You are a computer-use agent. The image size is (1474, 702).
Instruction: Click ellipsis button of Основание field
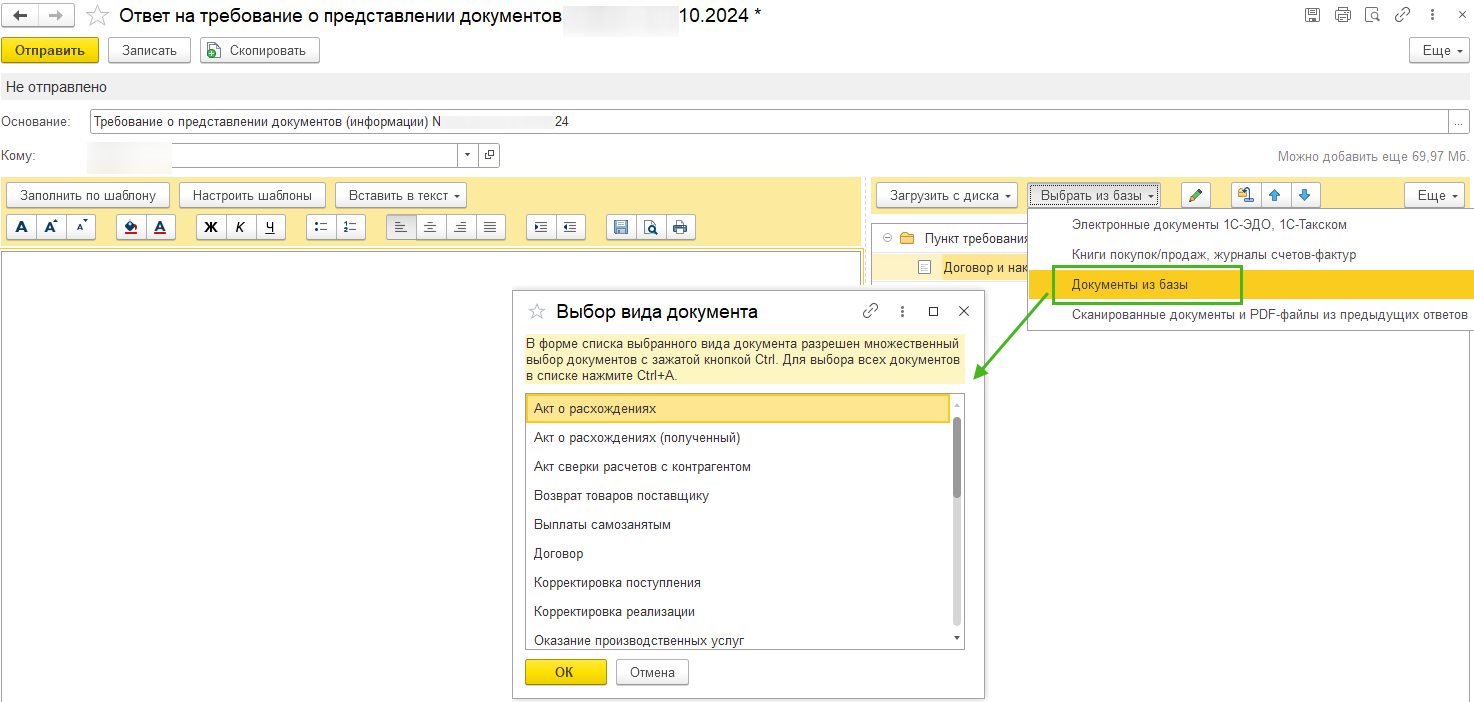1460,121
